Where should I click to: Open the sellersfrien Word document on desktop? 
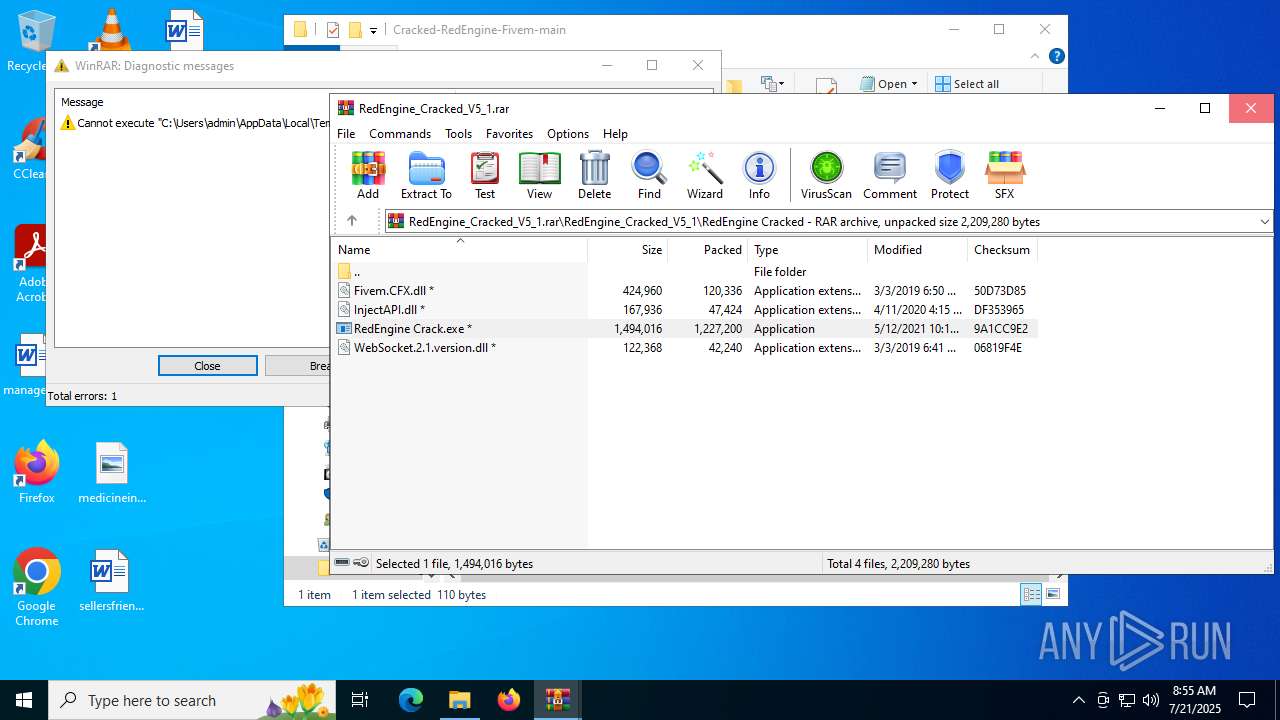(x=110, y=581)
